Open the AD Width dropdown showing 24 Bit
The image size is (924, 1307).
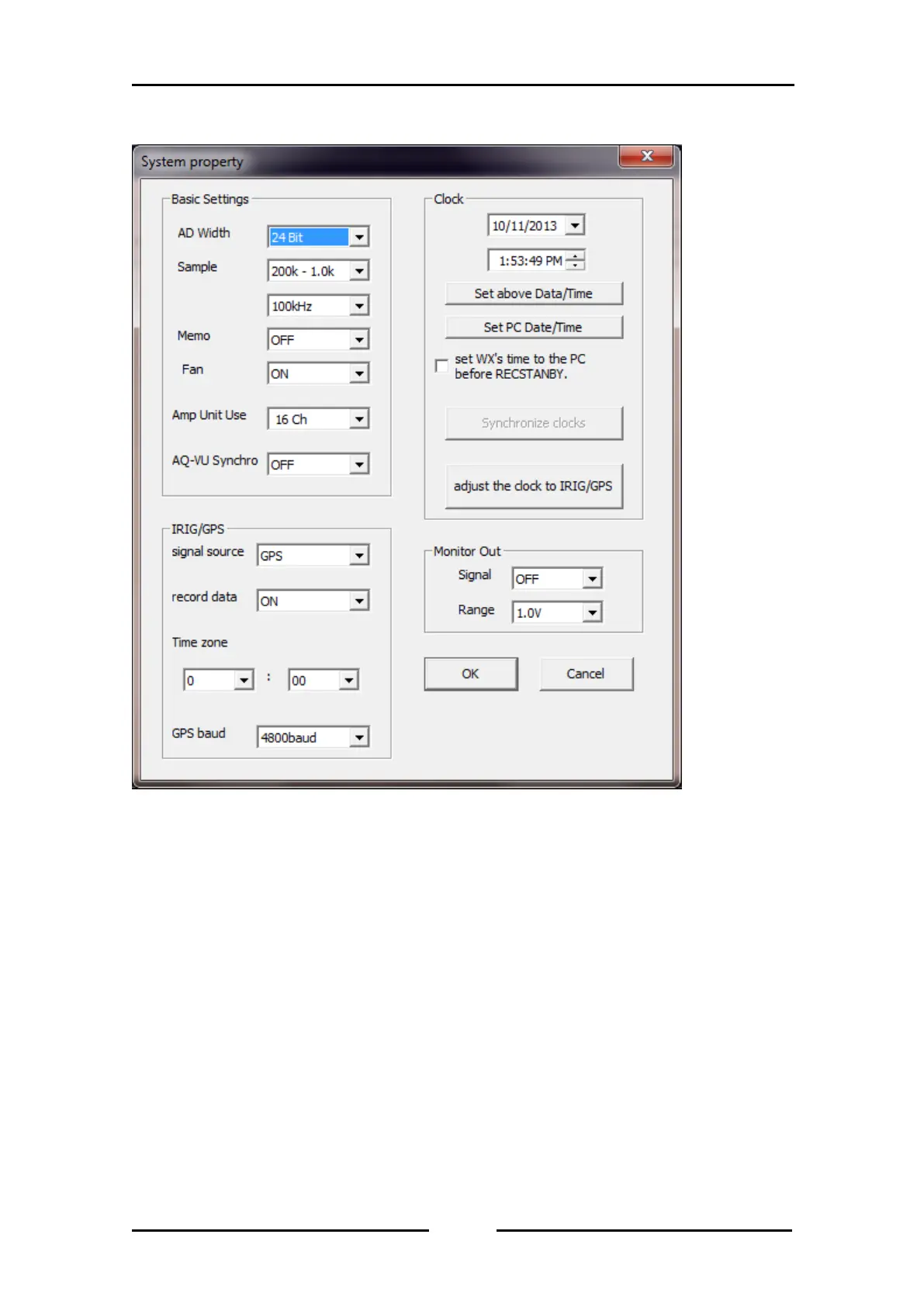[x=318, y=237]
